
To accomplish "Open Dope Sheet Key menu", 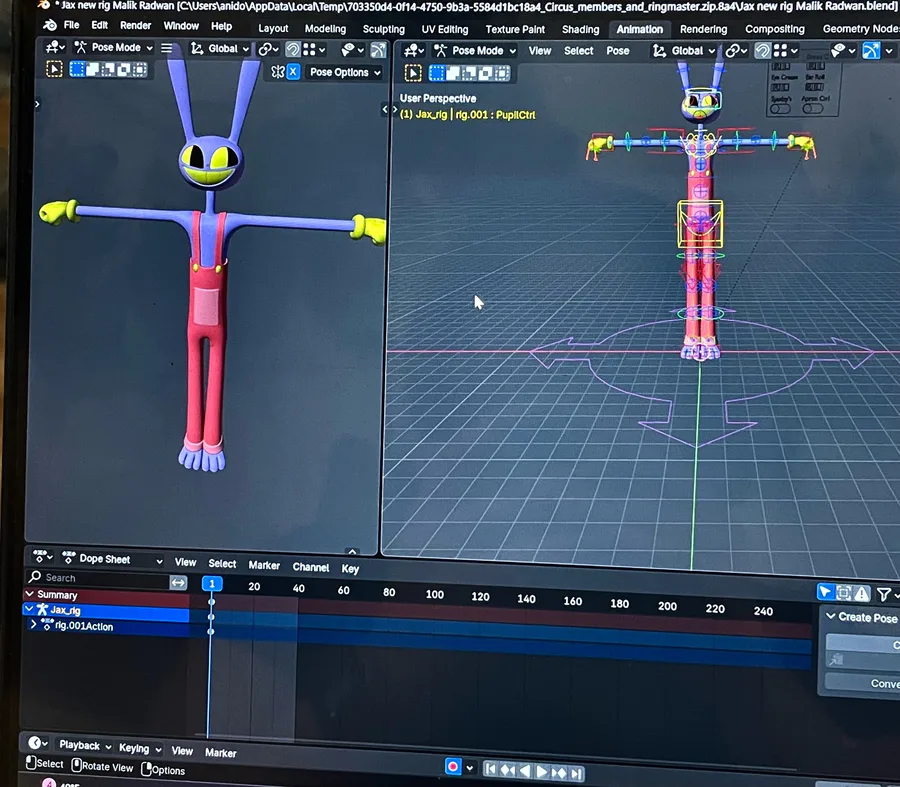I will [x=350, y=568].
